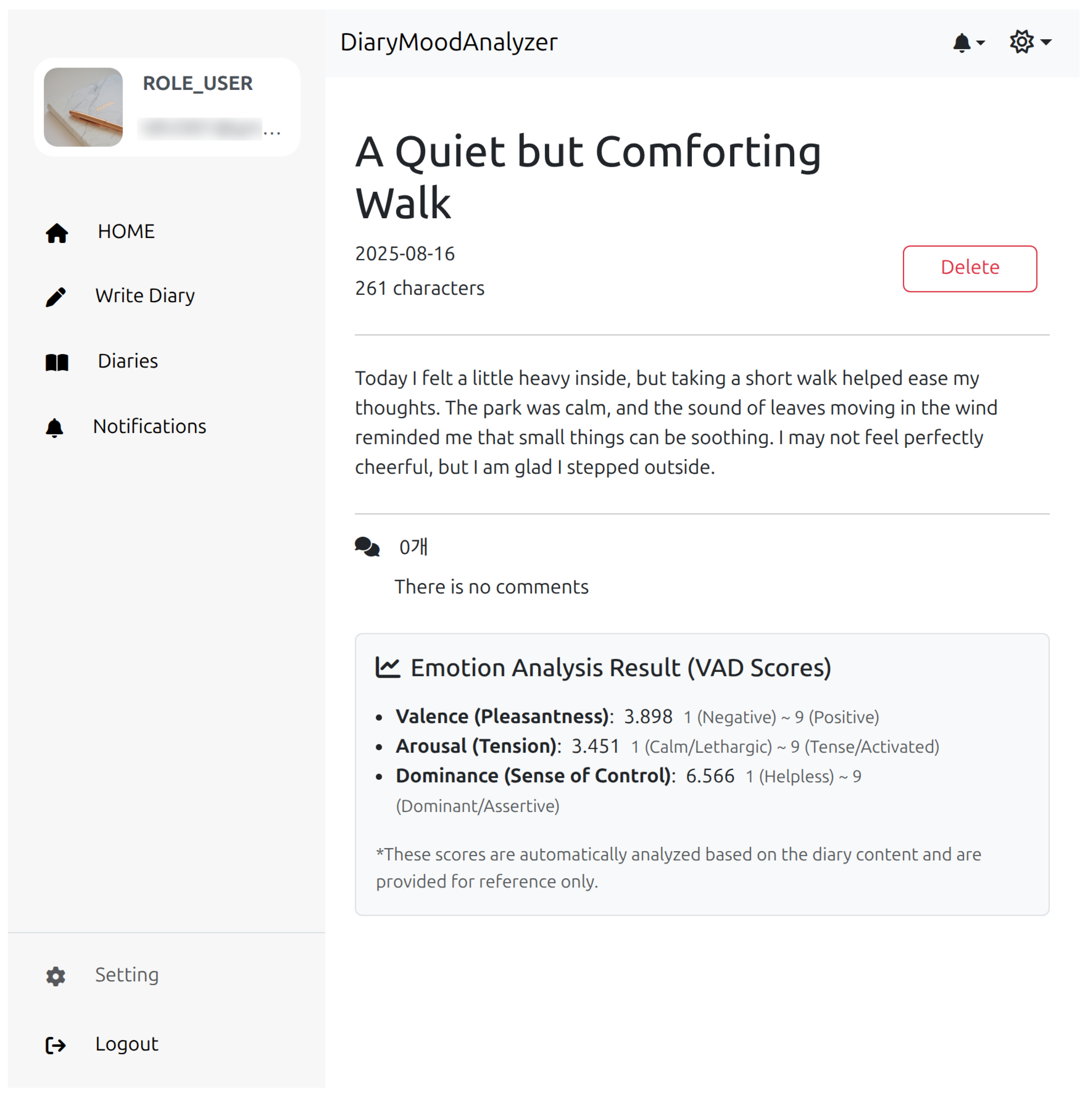Click the DiaryMoodAnalyzer brand link

coord(449,43)
